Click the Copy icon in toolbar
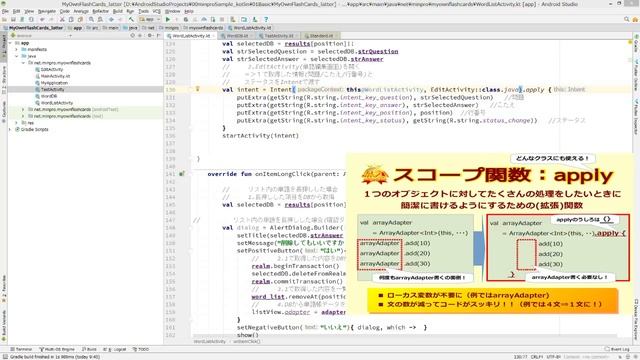The image size is (640, 360). click(x=71, y=19)
